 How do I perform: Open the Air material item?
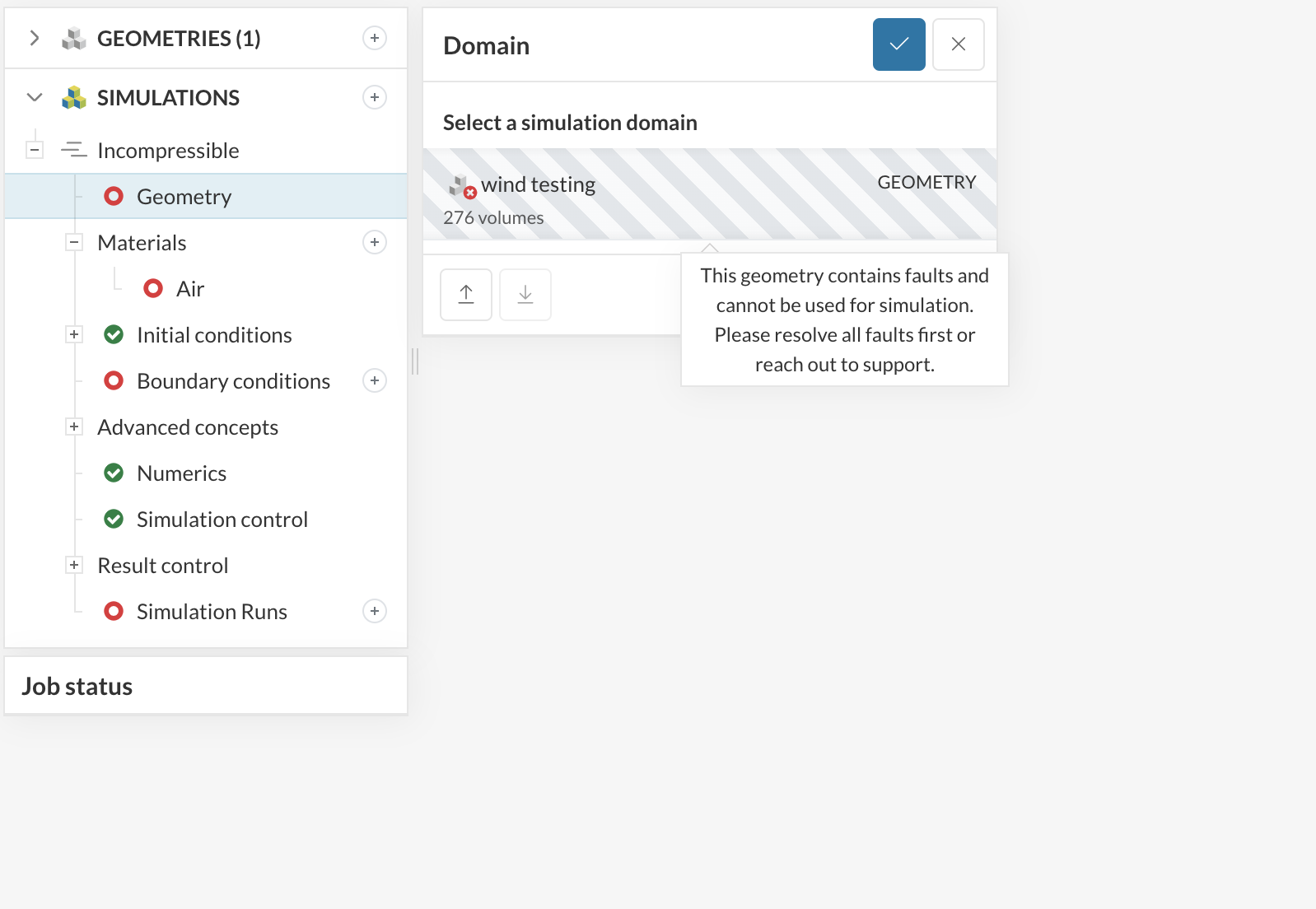pyautogui.click(x=189, y=289)
